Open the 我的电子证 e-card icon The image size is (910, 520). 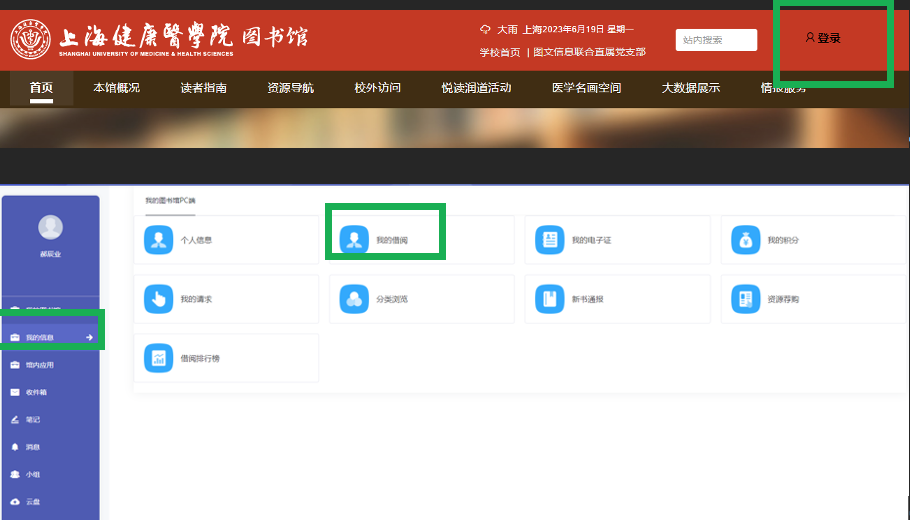tap(549, 240)
